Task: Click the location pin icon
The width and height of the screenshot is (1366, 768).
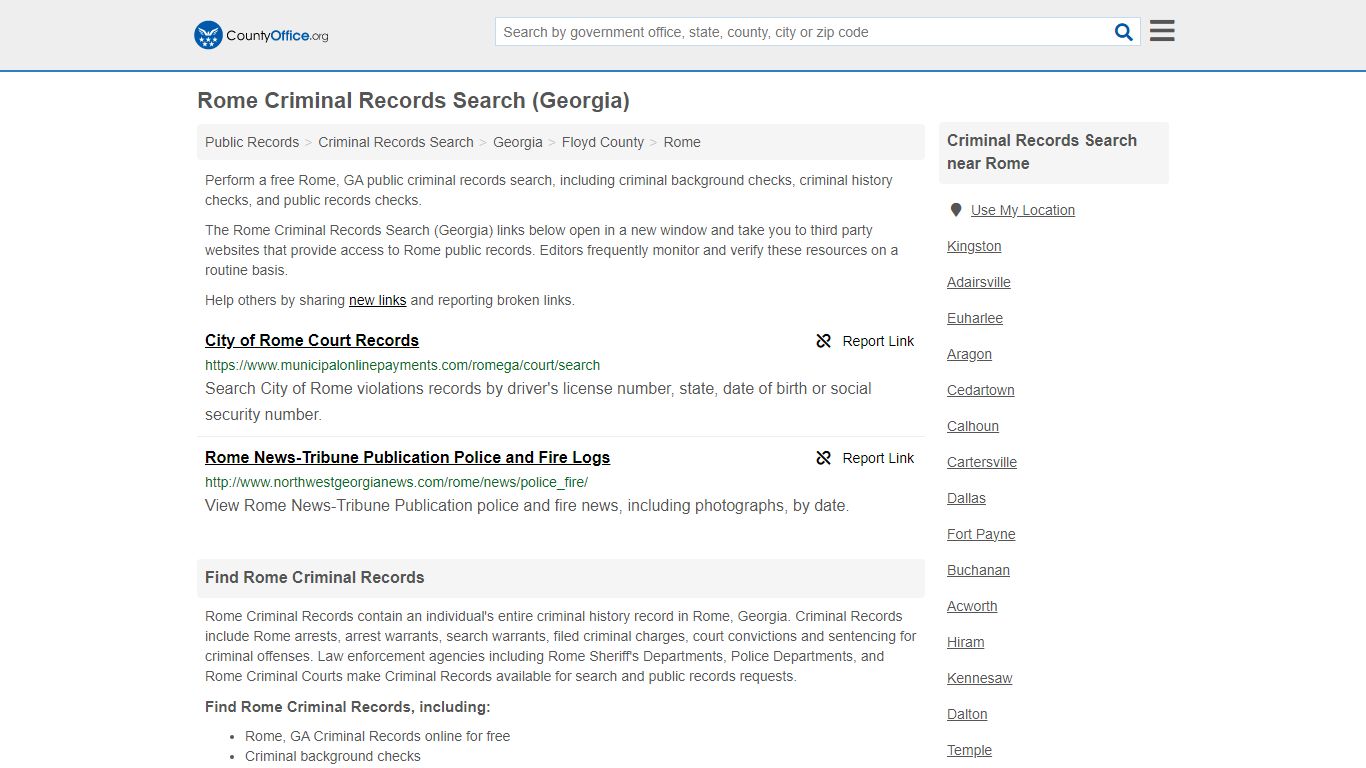Action: click(955, 210)
